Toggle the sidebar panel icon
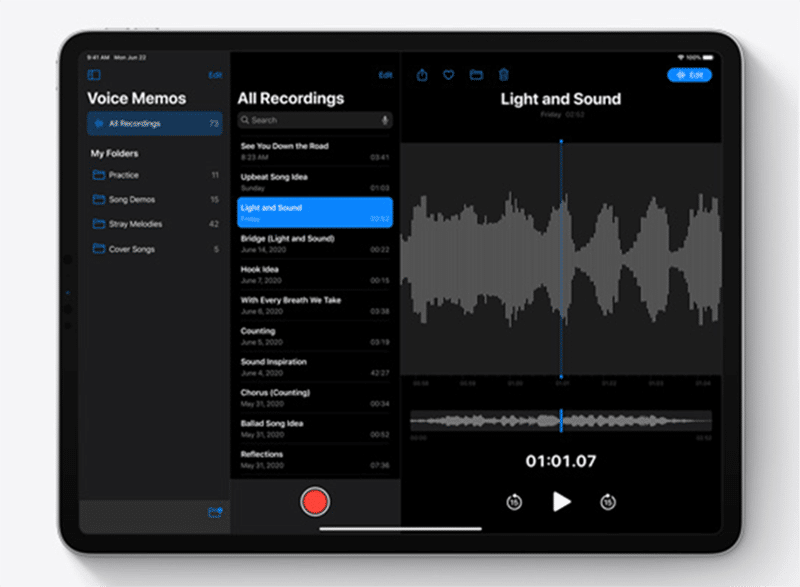Screen dimensions: 800x587 pyautogui.click(x=94, y=75)
